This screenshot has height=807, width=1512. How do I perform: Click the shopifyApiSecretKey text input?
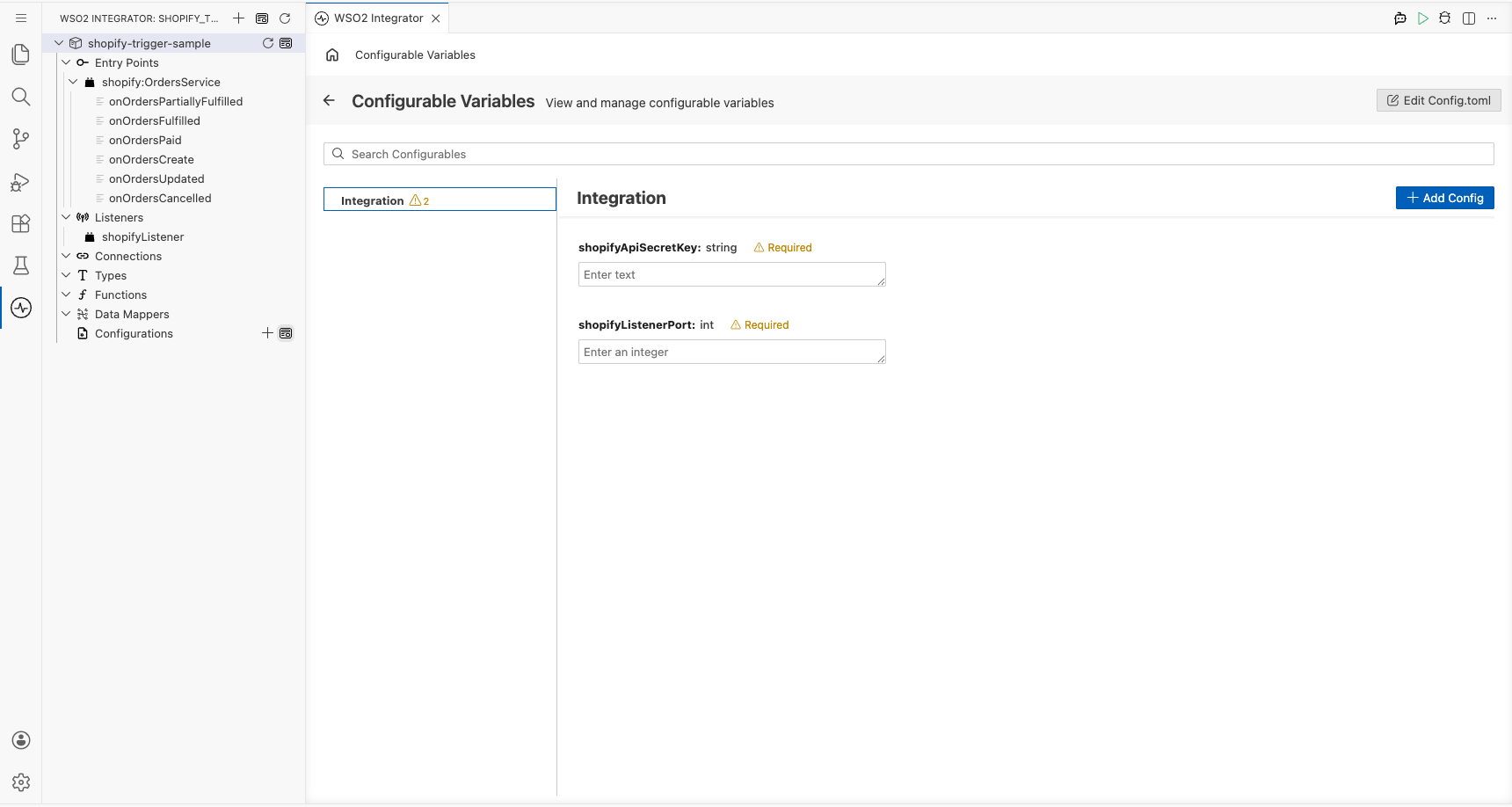coord(731,274)
